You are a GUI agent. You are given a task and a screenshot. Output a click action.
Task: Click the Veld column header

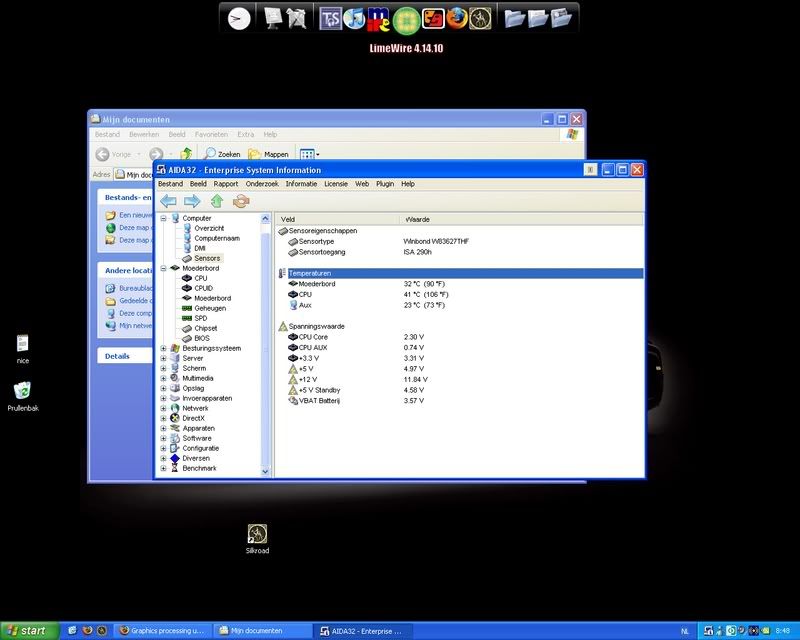click(x=337, y=219)
